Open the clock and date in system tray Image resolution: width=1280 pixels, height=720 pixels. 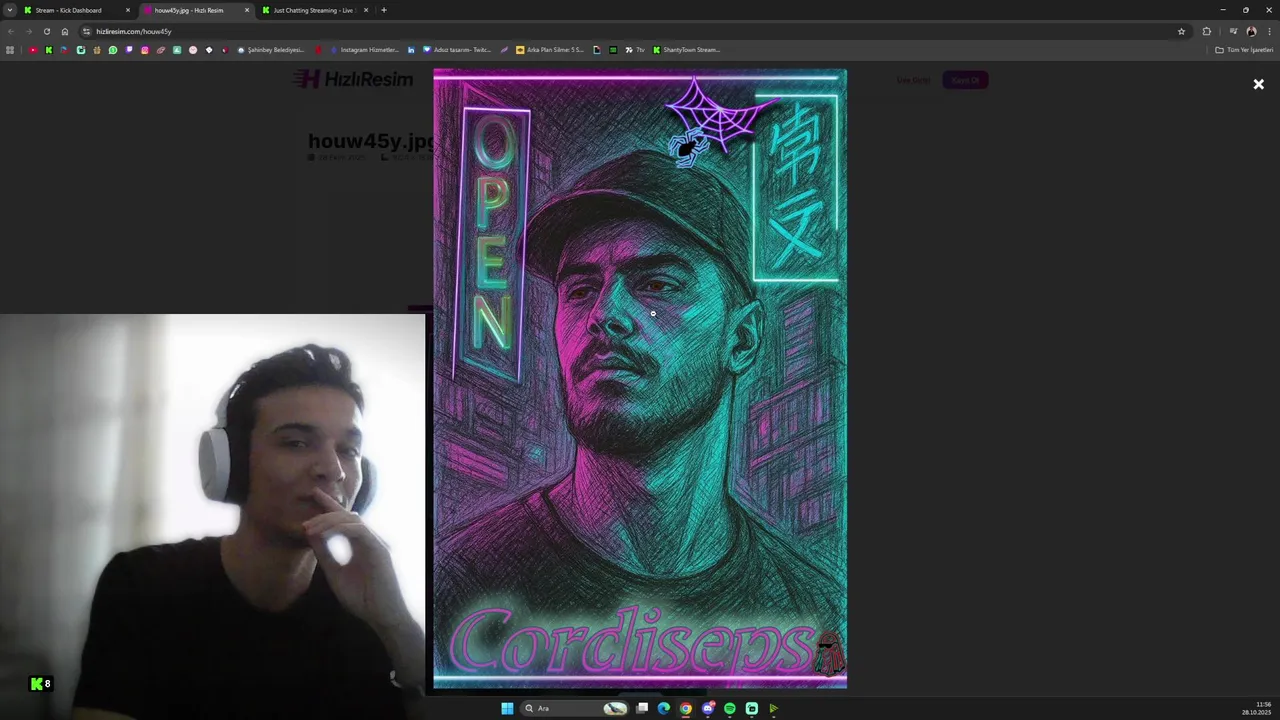coord(1257,708)
